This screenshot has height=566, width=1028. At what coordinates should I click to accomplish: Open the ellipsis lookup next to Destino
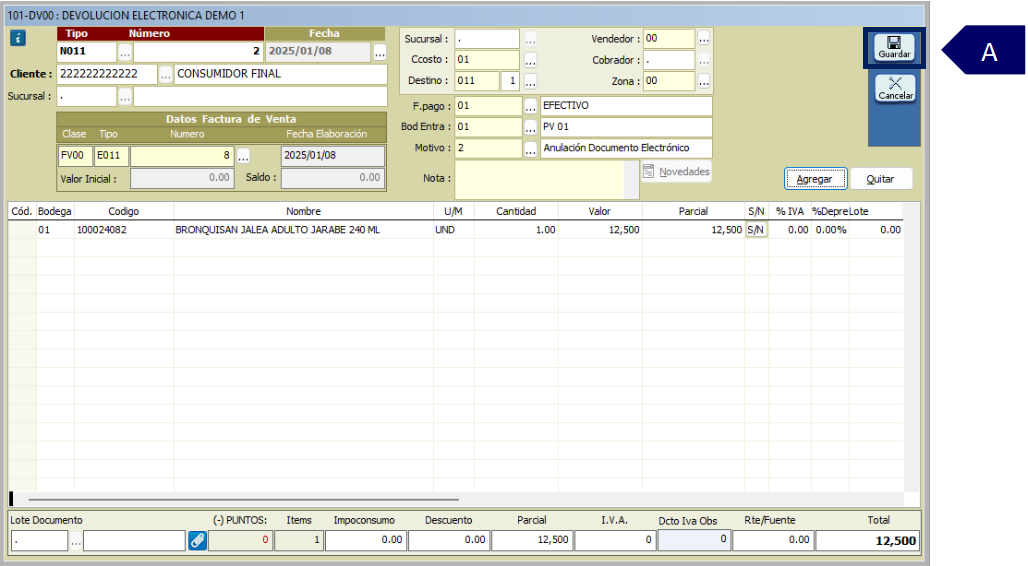(x=530, y=81)
